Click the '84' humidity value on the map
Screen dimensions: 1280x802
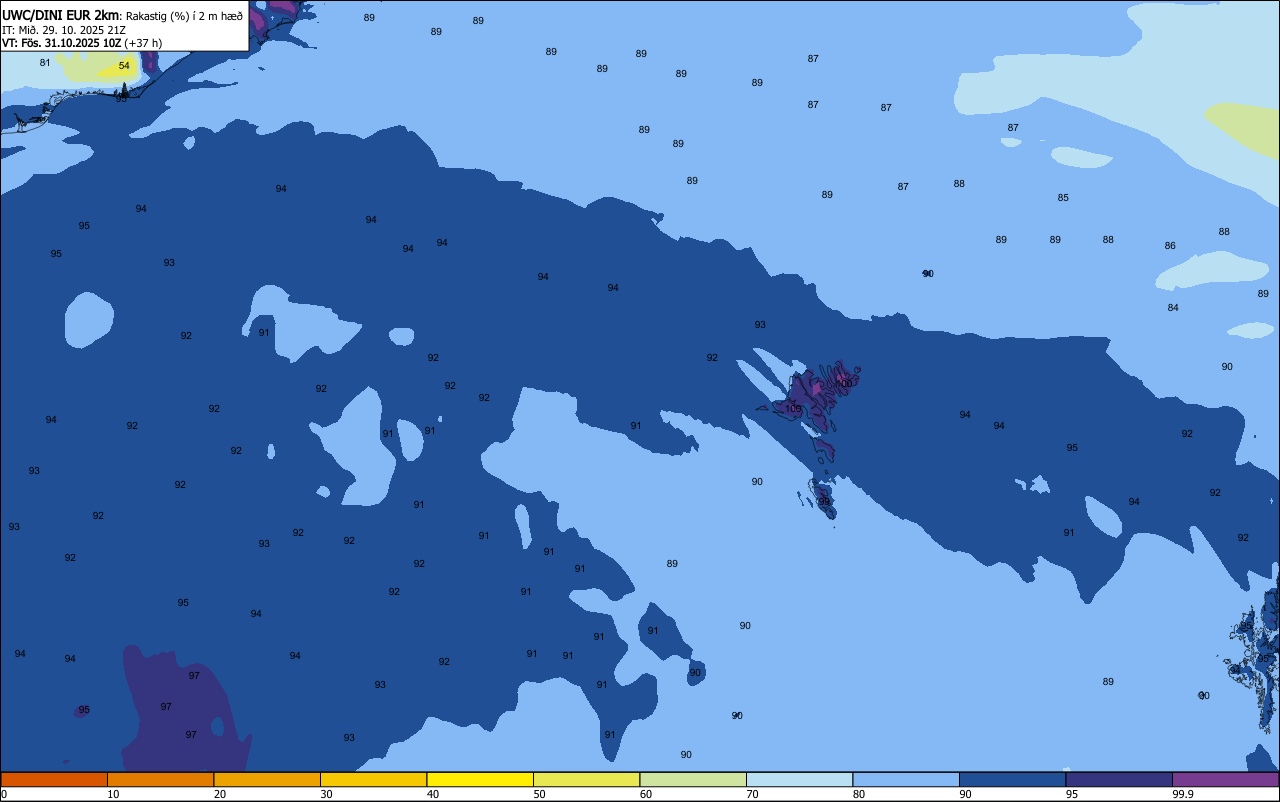point(1173,307)
